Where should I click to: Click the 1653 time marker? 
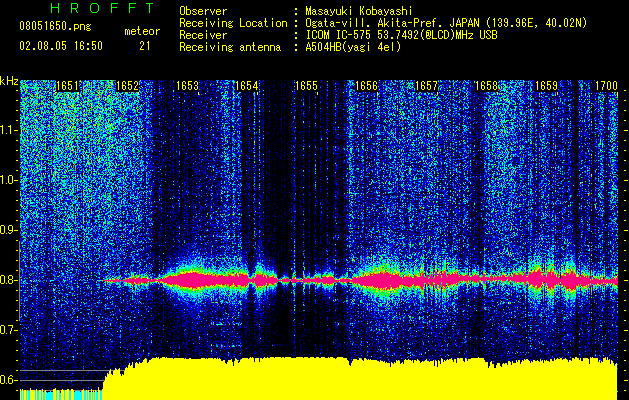coord(187,86)
